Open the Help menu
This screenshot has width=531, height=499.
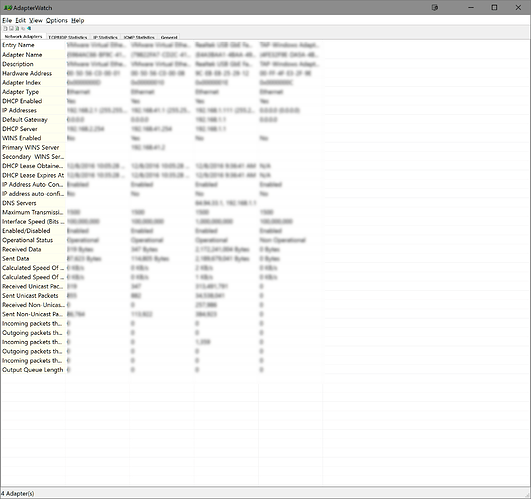pyautogui.click(x=78, y=20)
